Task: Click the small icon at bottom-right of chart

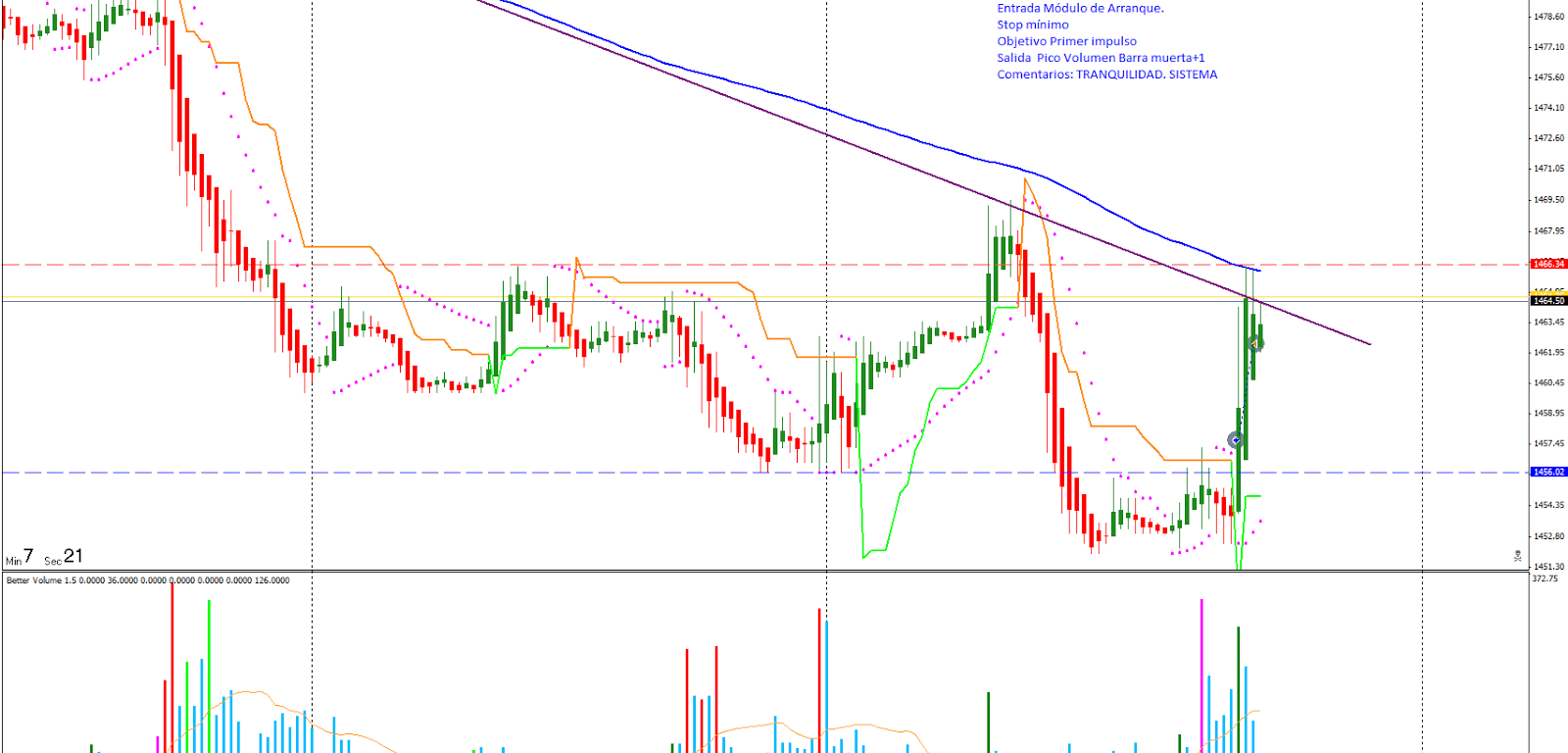Action: tap(1517, 556)
